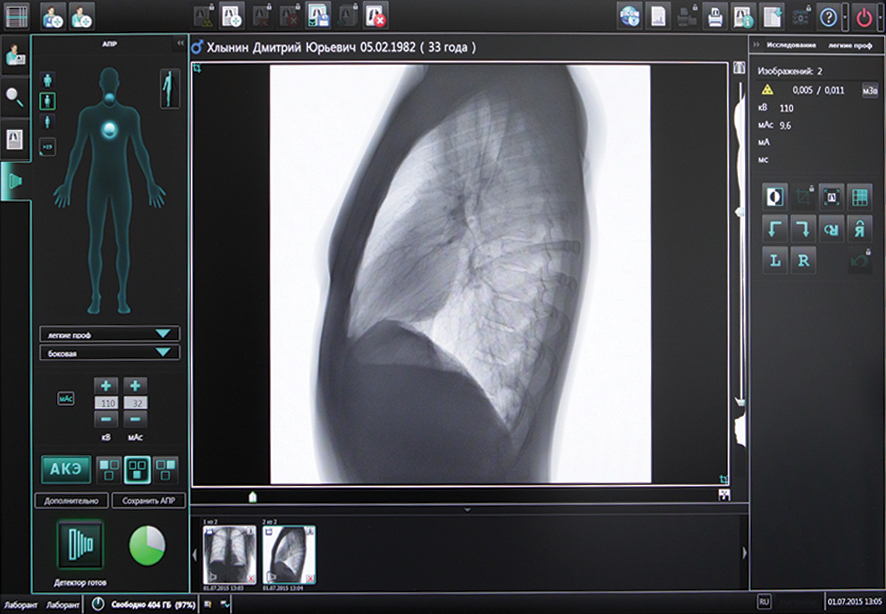Viewport: 886px width, 614px height.
Task: Open the help question mark button
Action: (x=828, y=15)
